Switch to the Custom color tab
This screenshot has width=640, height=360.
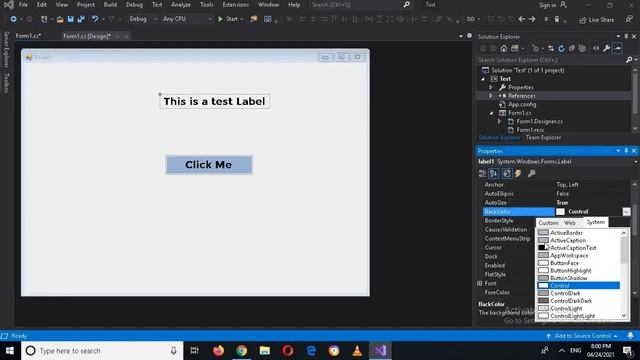point(548,223)
